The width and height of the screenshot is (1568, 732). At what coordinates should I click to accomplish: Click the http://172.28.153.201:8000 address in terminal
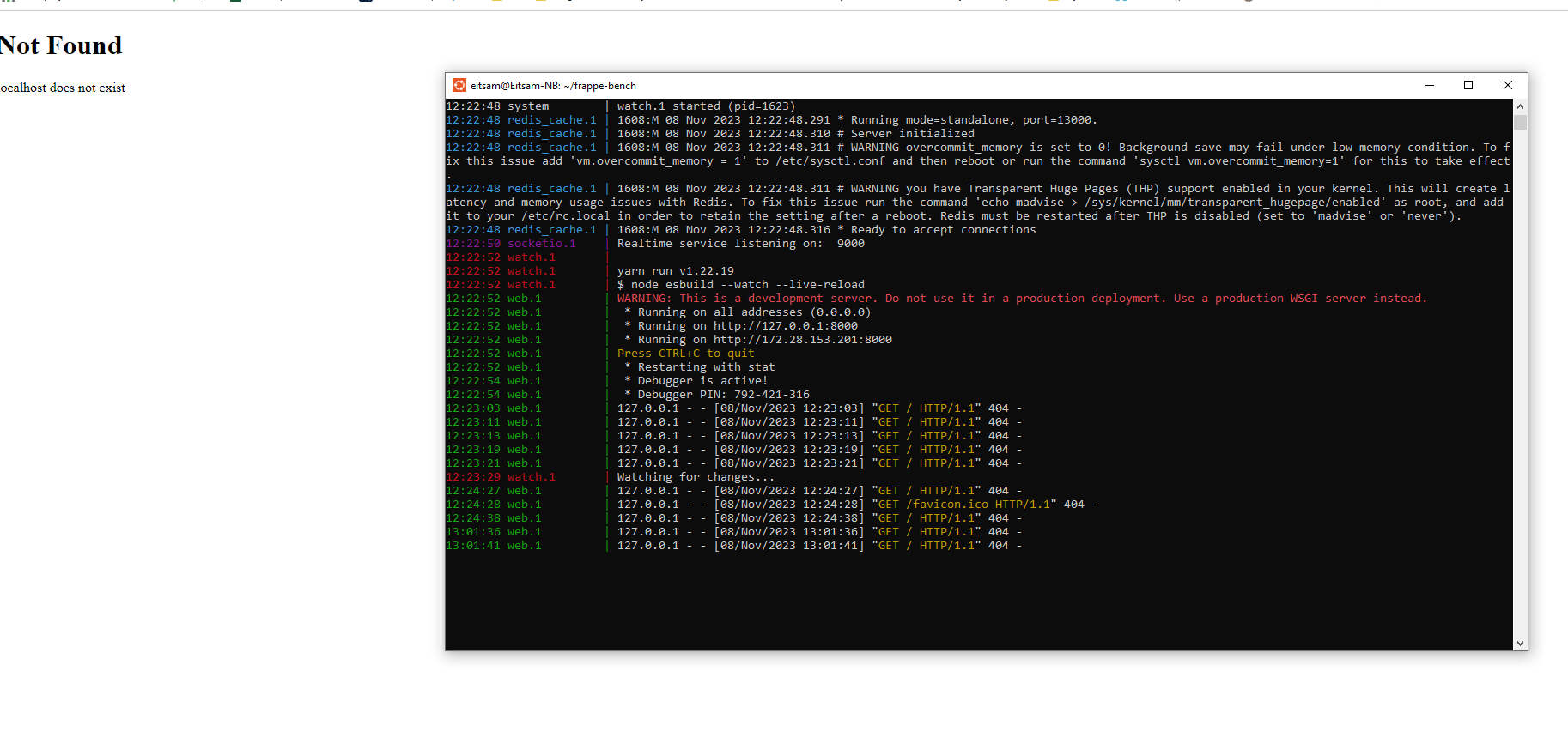[x=802, y=340]
